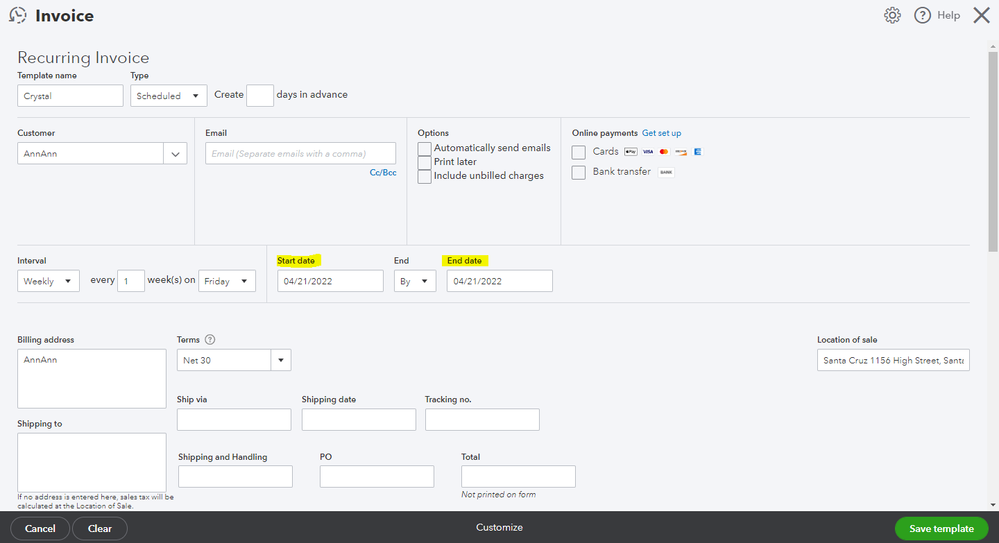Click the American Express icon
This screenshot has width=999, height=543.
coord(698,152)
